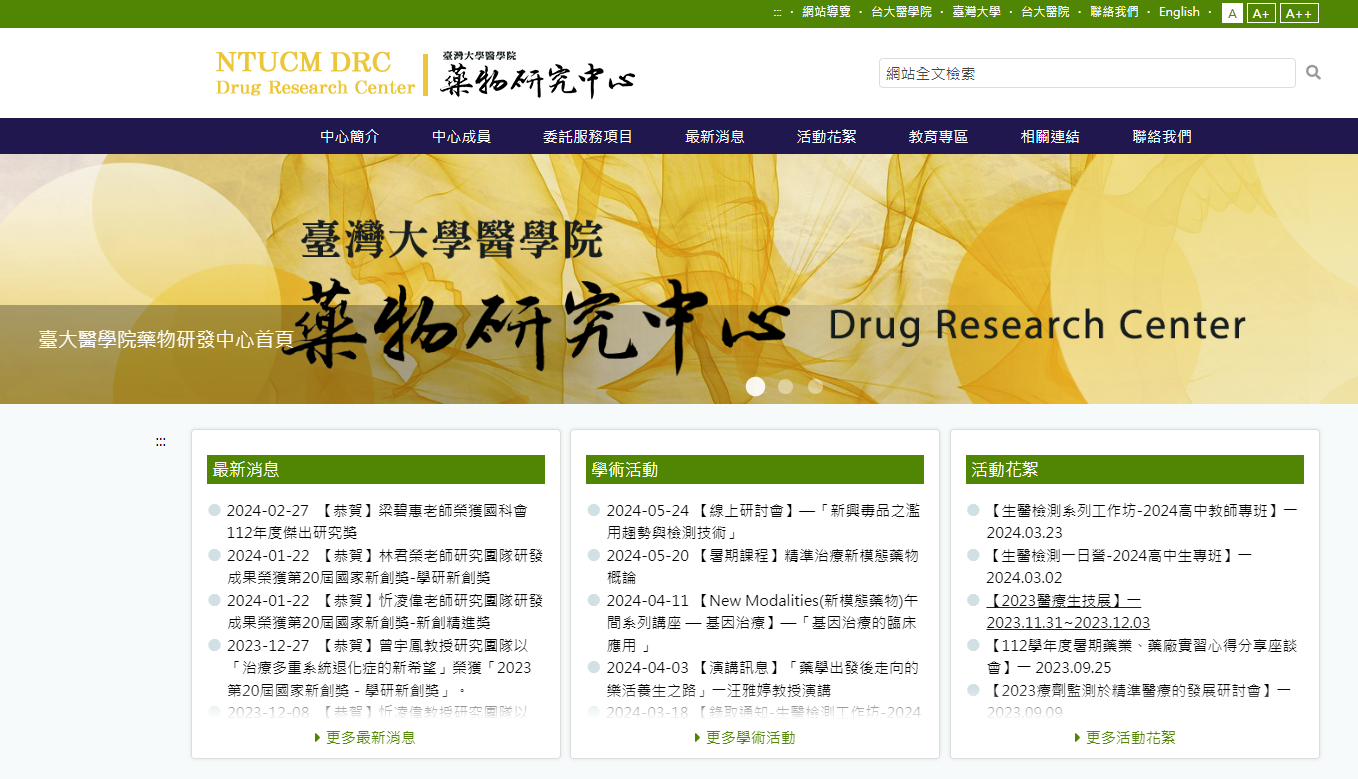
Task: Open the 2024-01-22 林君榮老師 news item
Action: pos(385,566)
